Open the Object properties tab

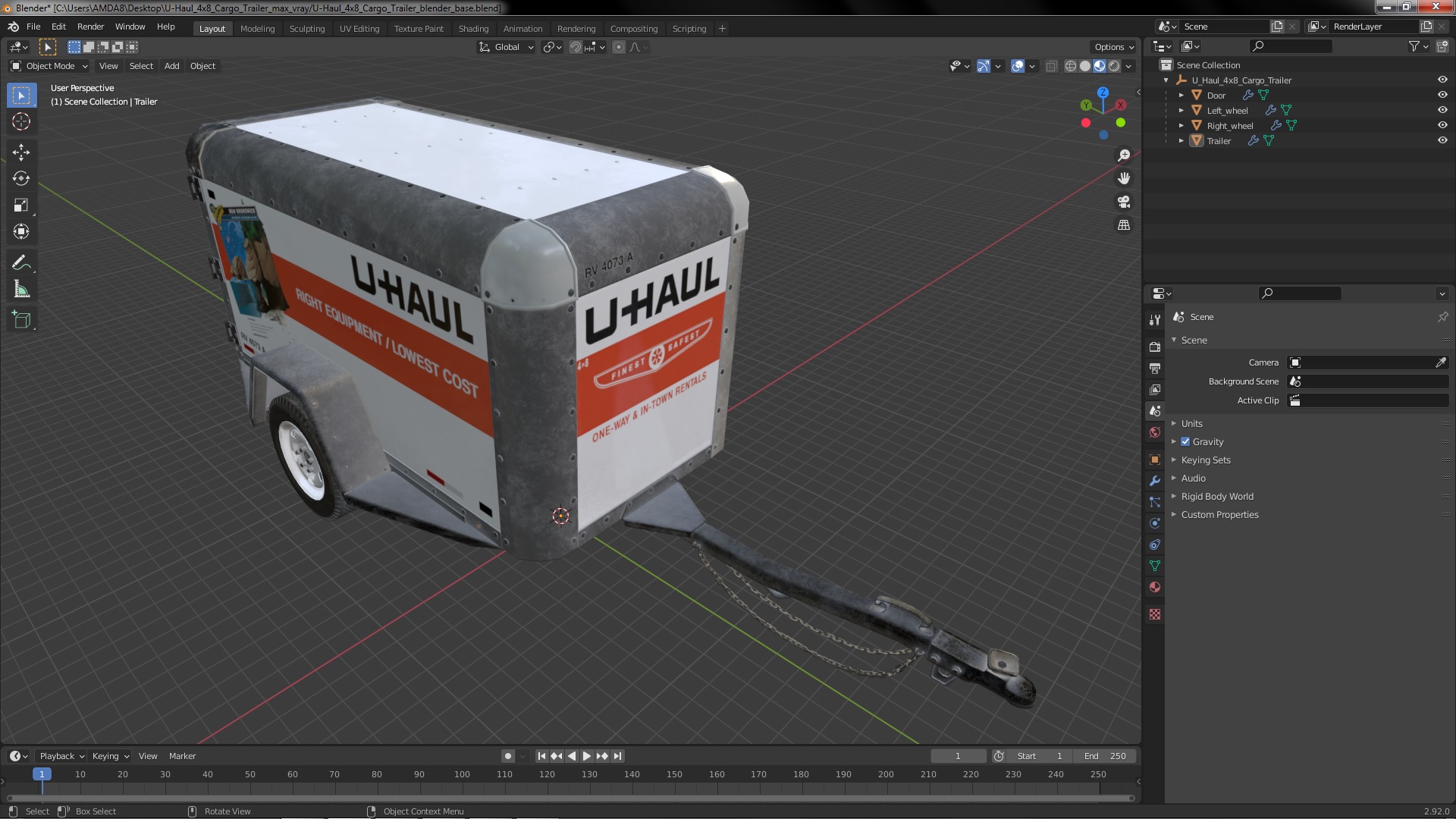[1155, 460]
